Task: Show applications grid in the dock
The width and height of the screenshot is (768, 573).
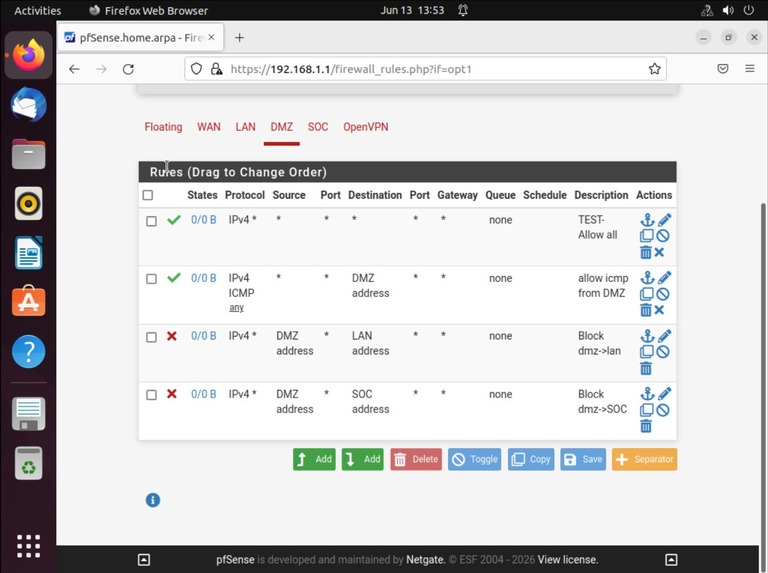Action: tap(28, 546)
